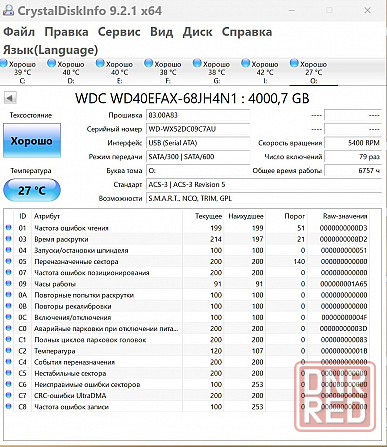Open the Язык(Language) menu
The image size is (387, 447).
[51, 50]
